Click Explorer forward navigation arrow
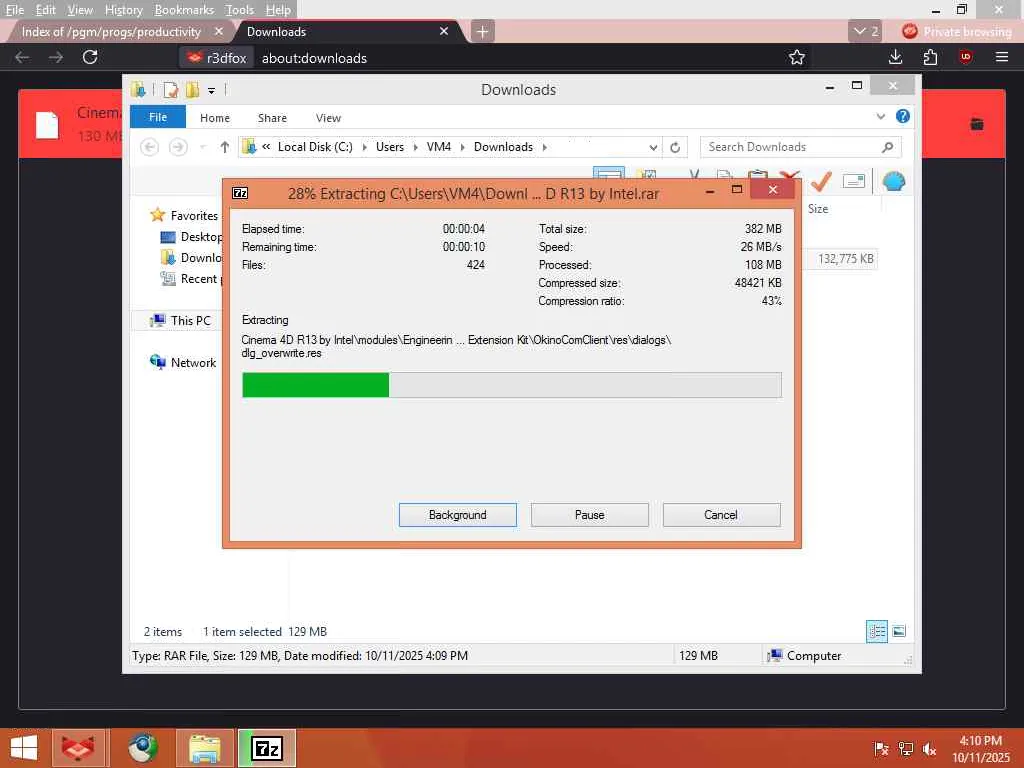Image resolution: width=1024 pixels, height=768 pixels. point(178,147)
